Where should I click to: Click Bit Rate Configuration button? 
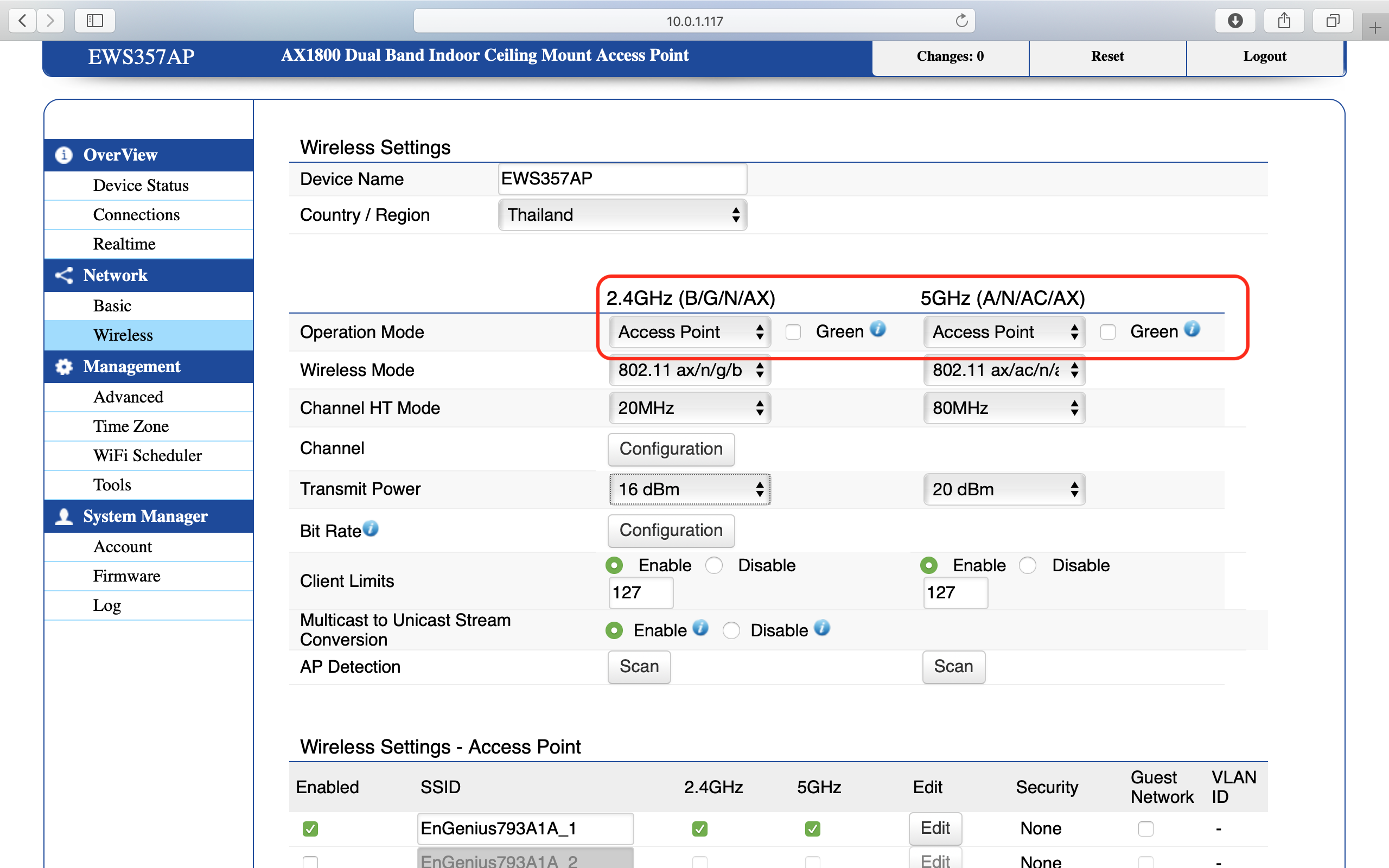tap(671, 531)
